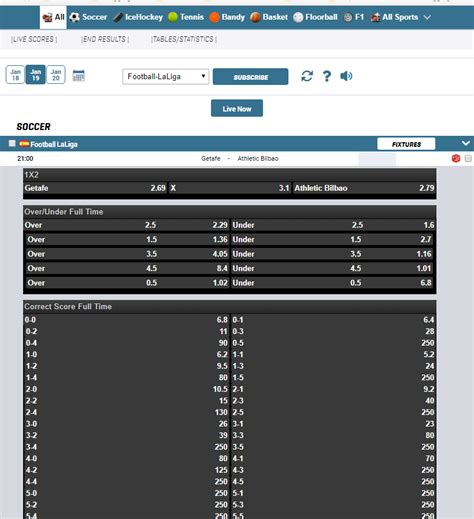Select correct score 3-1 at 23

[x=333, y=424]
